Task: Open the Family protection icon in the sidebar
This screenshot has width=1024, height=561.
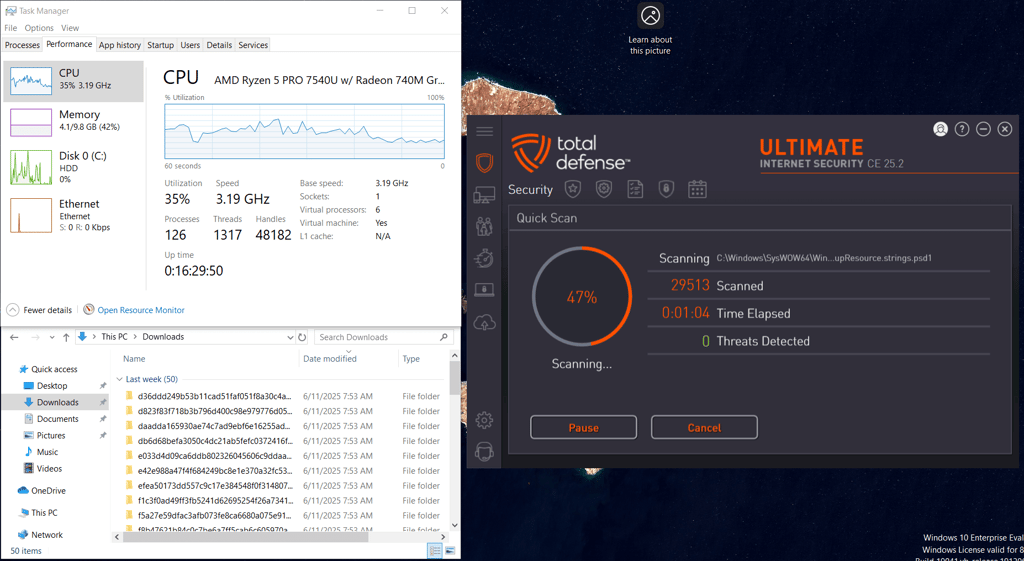Action: [484, 226]
